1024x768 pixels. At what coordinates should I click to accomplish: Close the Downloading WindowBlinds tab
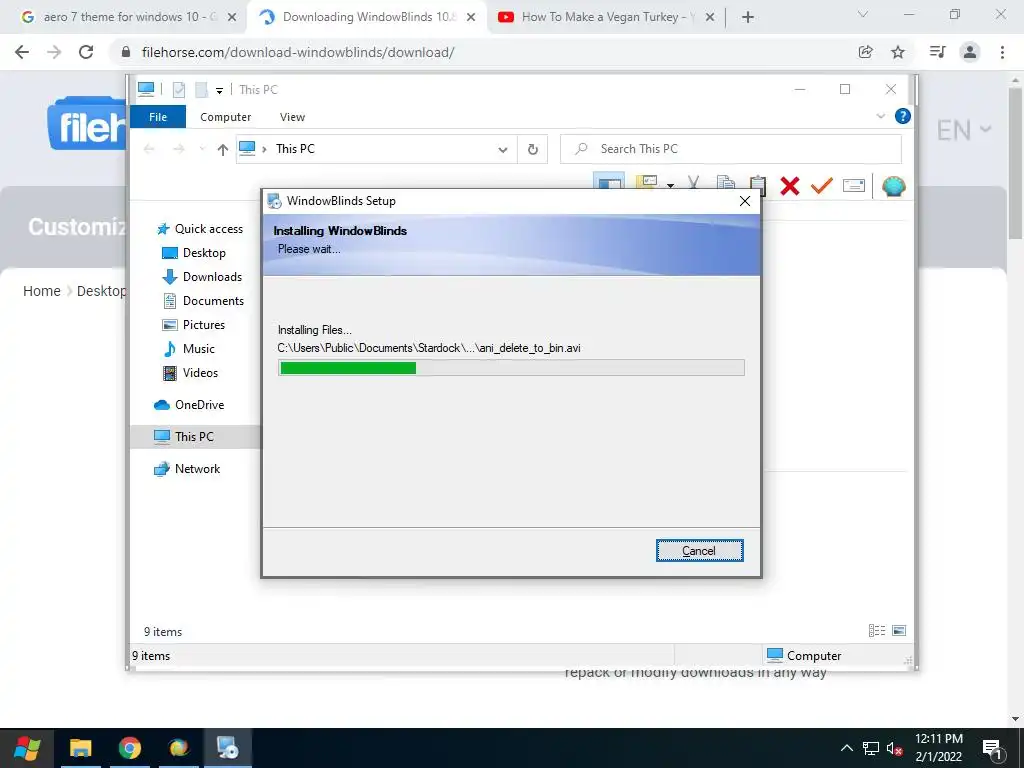pyautogui.click(x=471, y=18)
